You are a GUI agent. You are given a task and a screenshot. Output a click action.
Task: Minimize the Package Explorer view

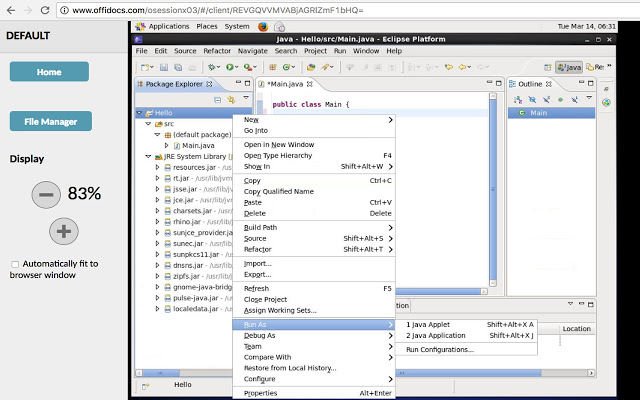(238, 83)
